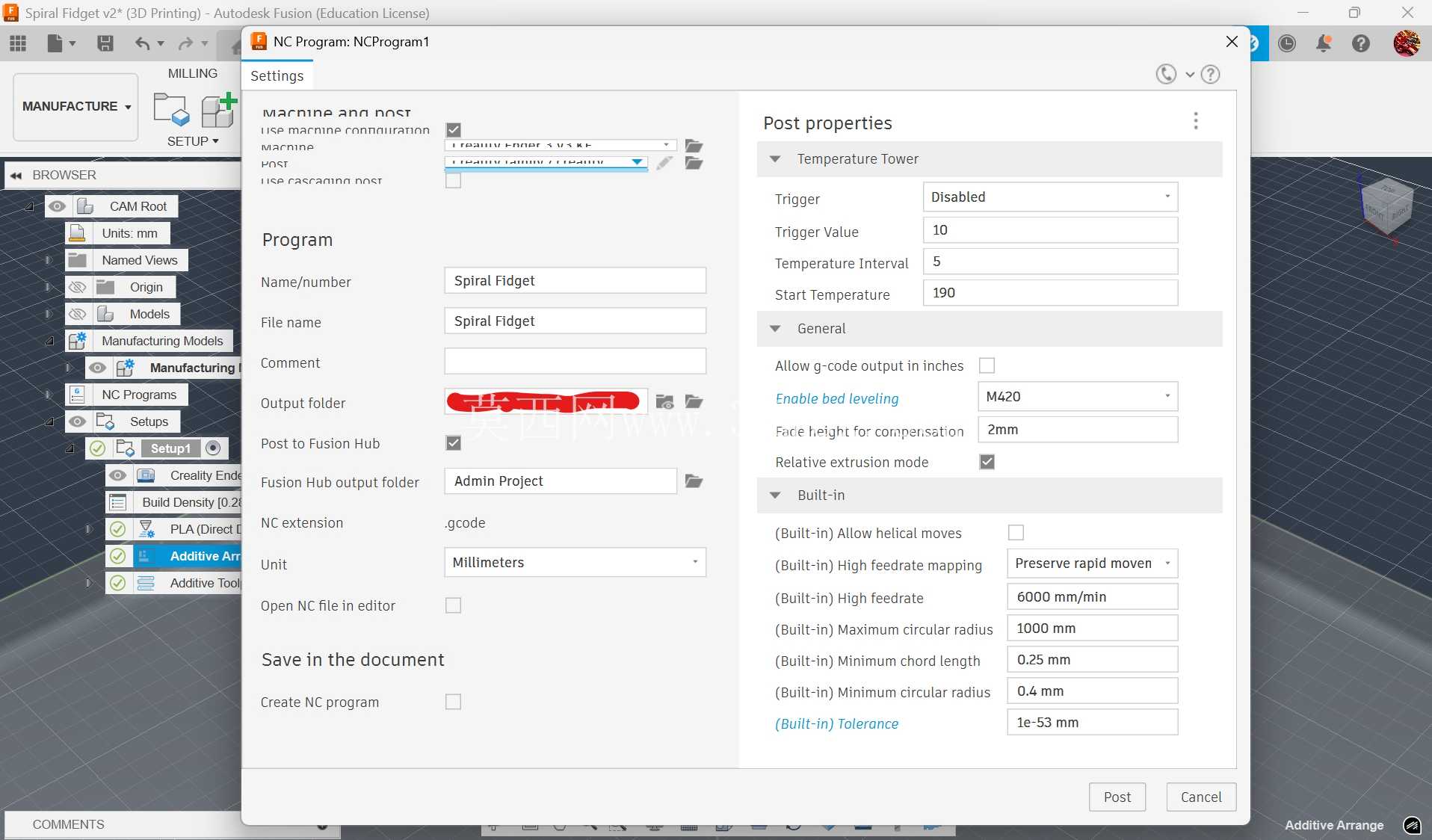Switch to MILLING toolbar tab
The height and width of the screenshot is (840, 1432).
tap(193, 73)
